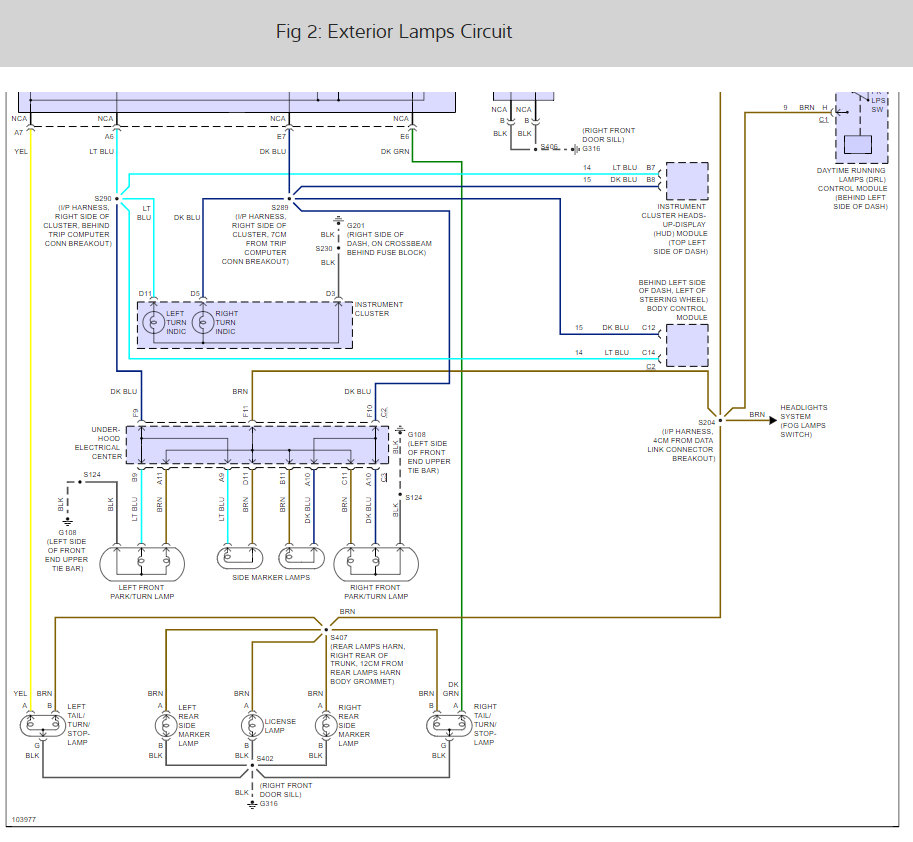Click the G201 ground symbol
This screenshot has width=913, height=842.
click(x=338, y=221)
